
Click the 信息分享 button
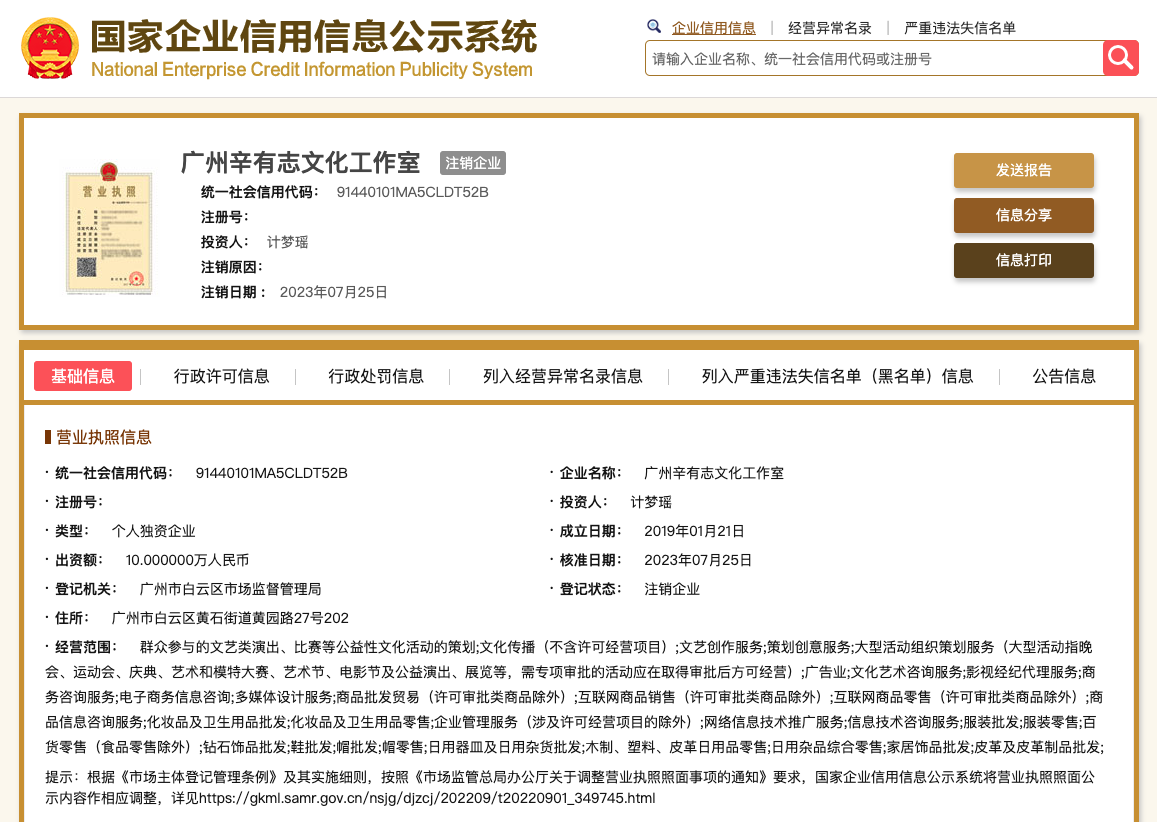point(1023,215)
